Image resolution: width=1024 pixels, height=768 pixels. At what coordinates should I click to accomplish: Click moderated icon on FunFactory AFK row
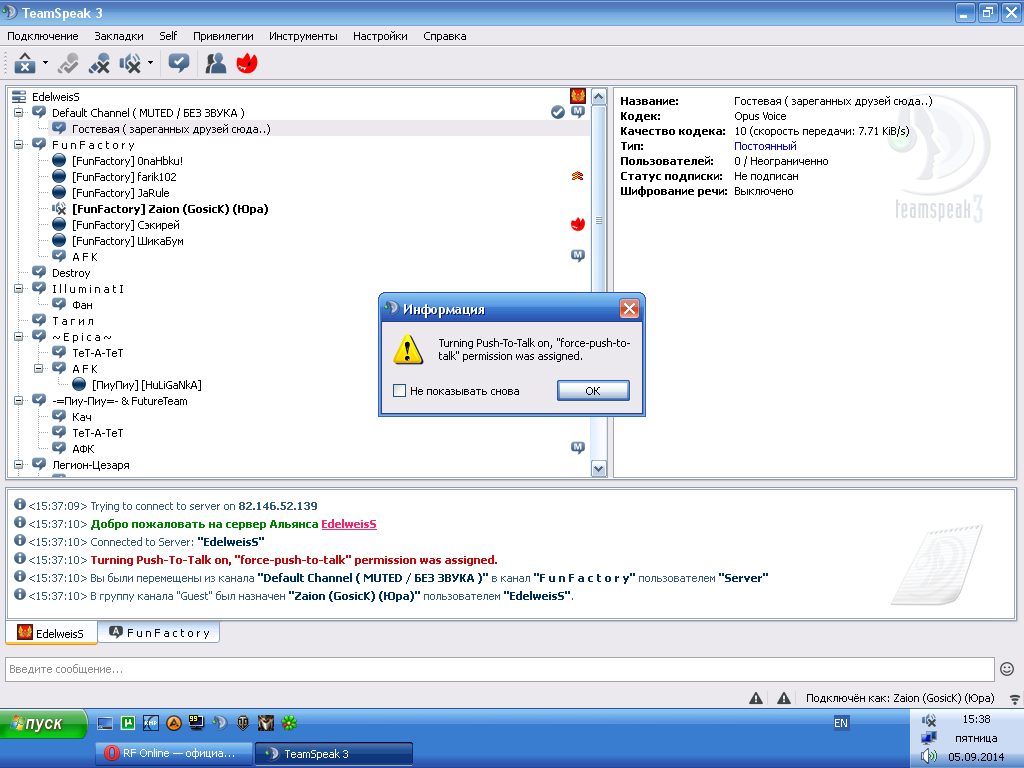tap(578, 255)
